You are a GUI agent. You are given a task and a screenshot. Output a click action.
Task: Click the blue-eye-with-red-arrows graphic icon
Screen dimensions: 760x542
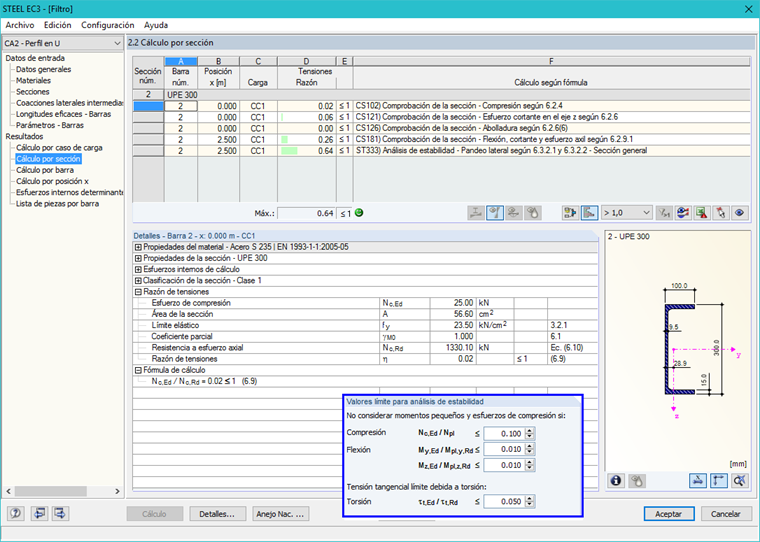click(x=683, y=213)
